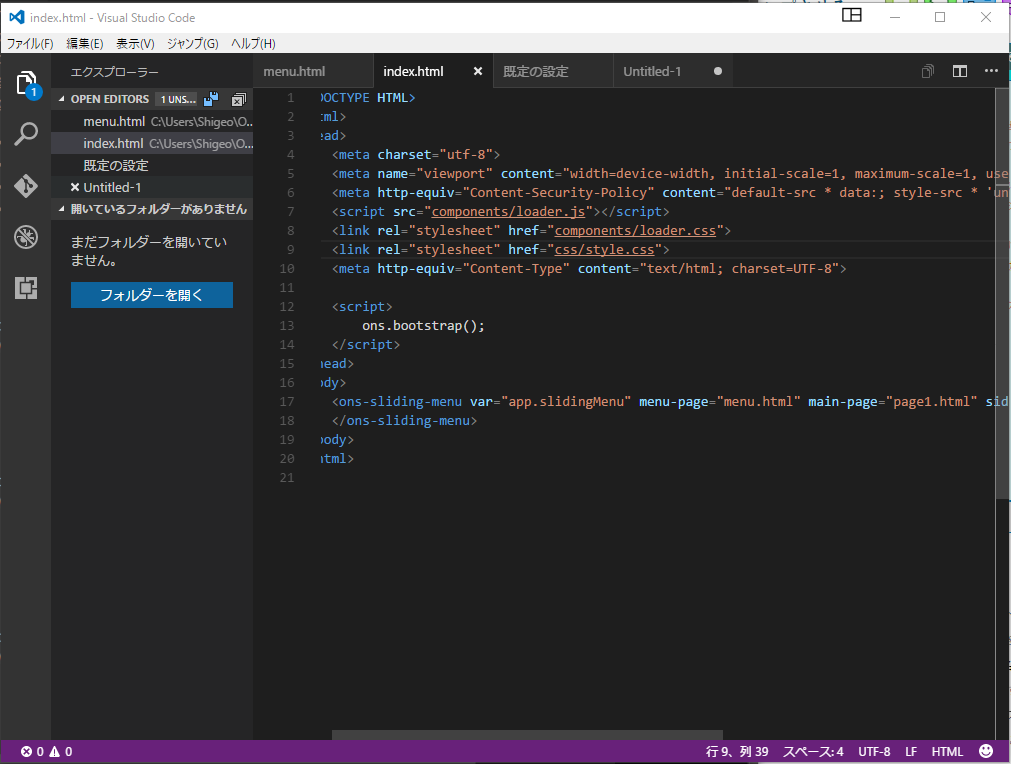The width and height of the screenshot is (1011, 764).
Task: Click the feedback smiley in status bar
Action: click(986, 751)
